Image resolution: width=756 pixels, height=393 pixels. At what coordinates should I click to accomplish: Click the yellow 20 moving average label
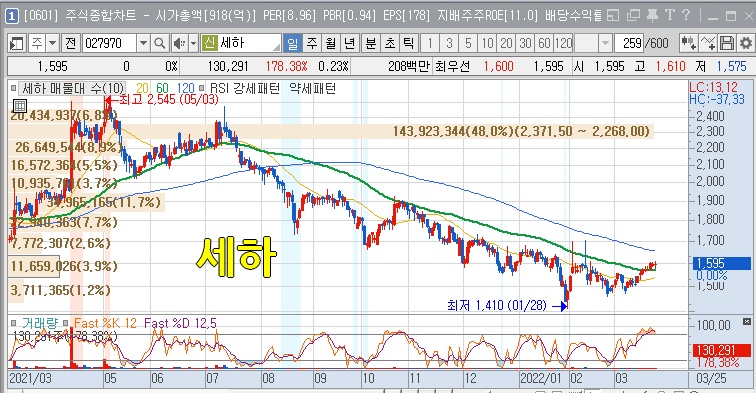point(142,88)
